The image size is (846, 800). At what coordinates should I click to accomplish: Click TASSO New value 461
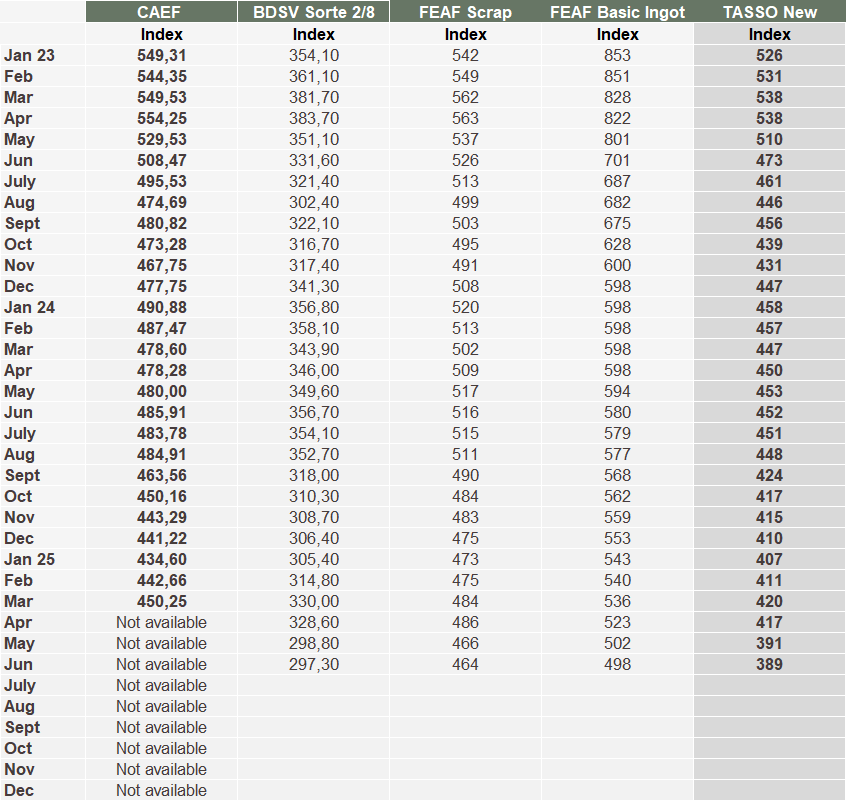point(769,182)
